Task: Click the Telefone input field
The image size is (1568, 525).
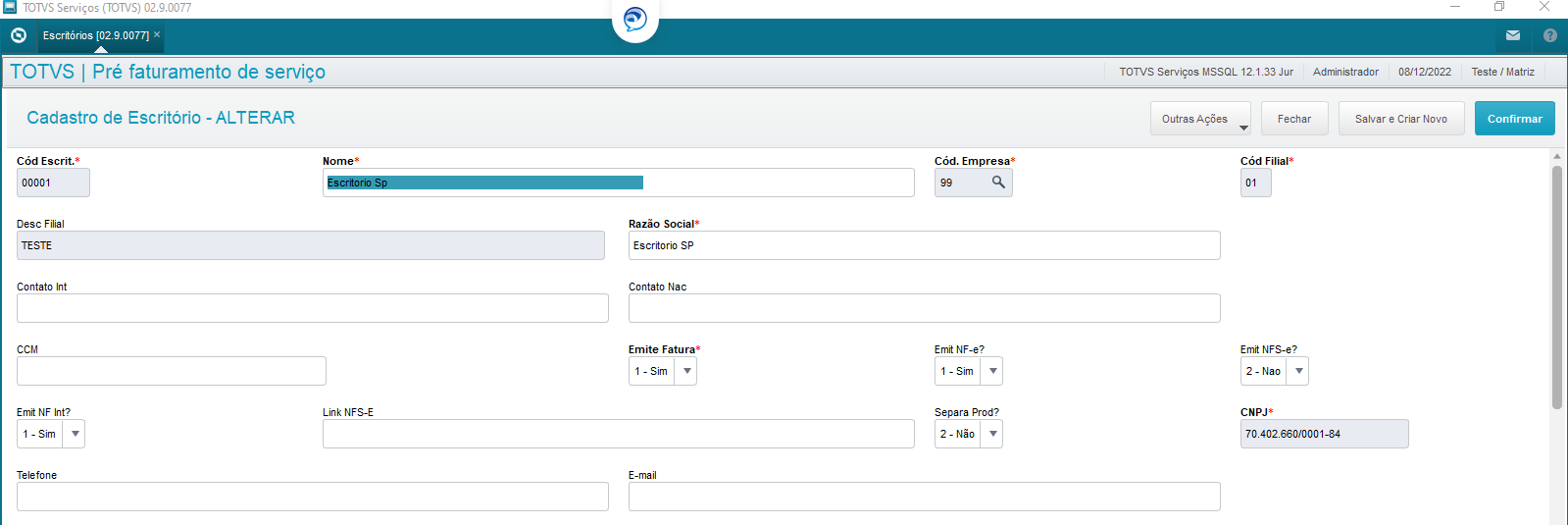Action: [313, 497]
